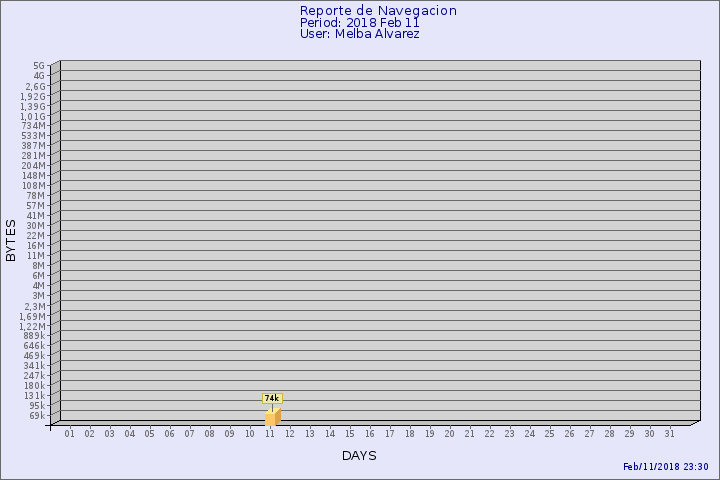Select day 25 on the x-axis

click(550, 433)
